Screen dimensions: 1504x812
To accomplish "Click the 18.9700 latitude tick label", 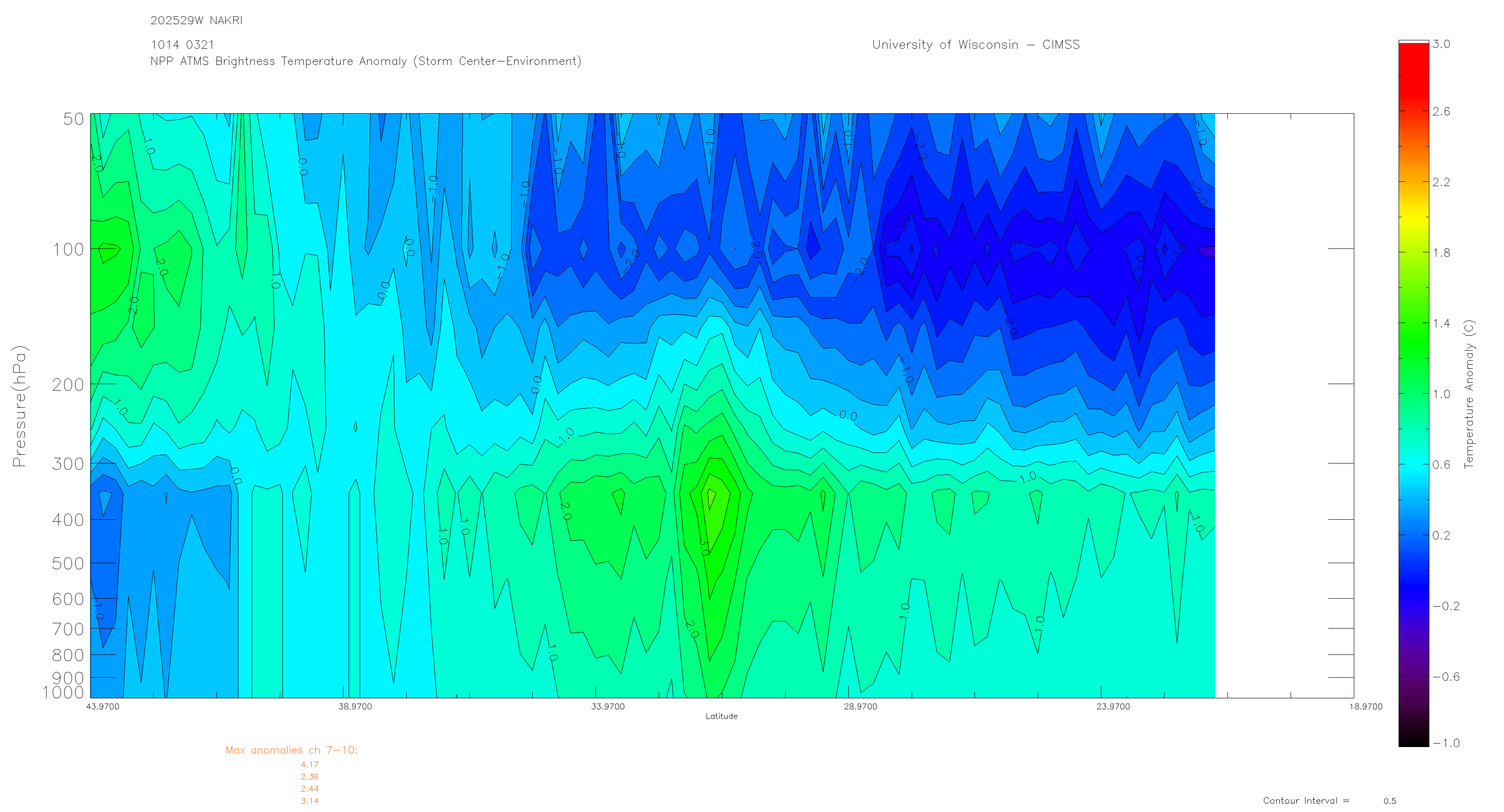I will tap(1365, 707).
